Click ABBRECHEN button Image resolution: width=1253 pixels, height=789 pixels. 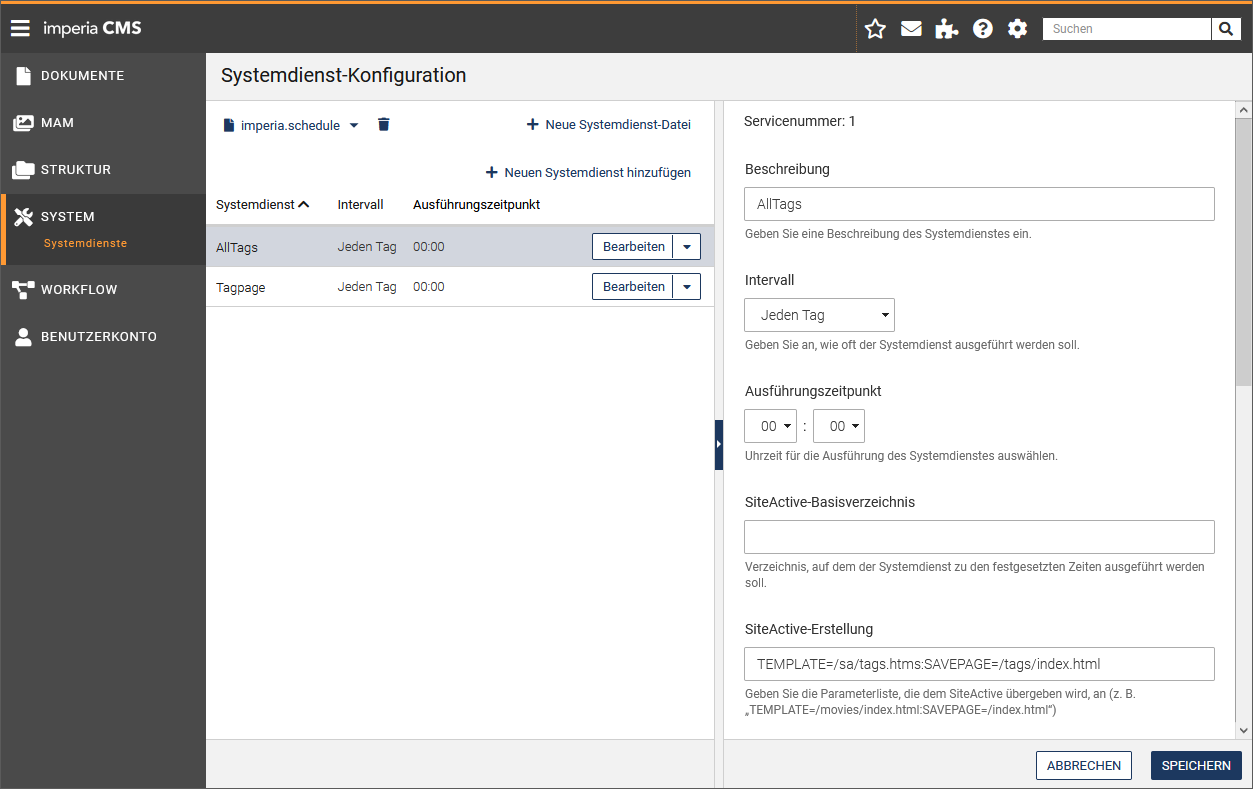1084,765
